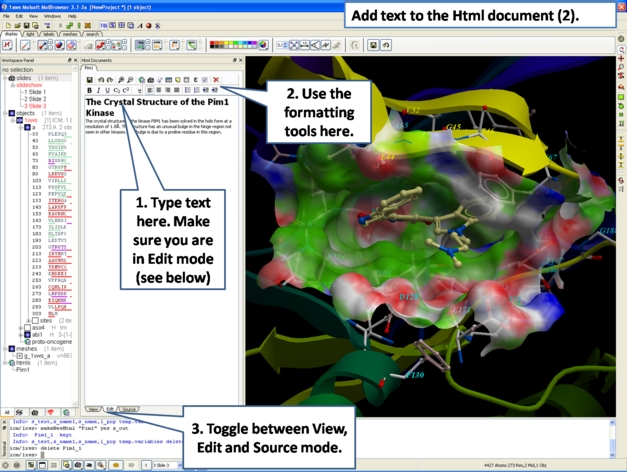Switch to the labels tab
This screenshot has height=472, width=627.
(x=49, y=33)
